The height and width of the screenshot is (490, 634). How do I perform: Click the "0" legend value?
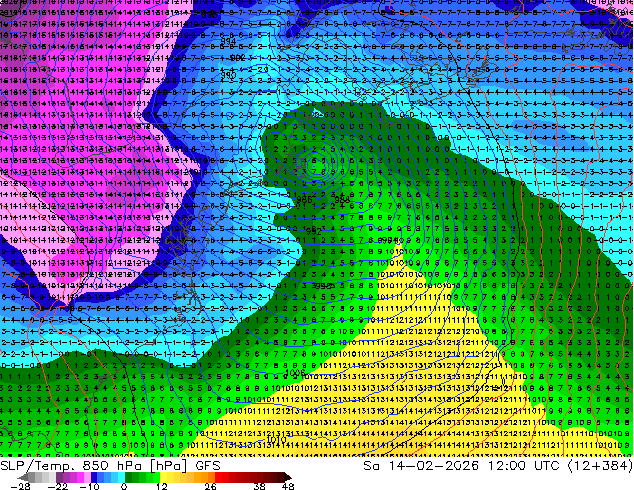pyautogui.click(x=124, y=486)
